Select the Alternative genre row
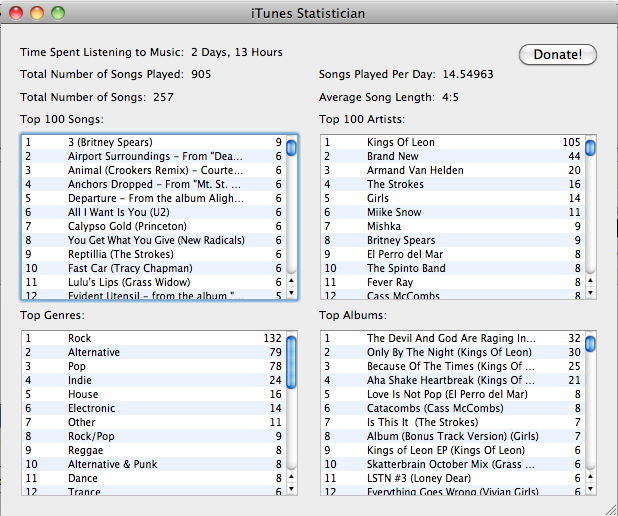The height and width of the screenshot is (516, 618). 154,352
